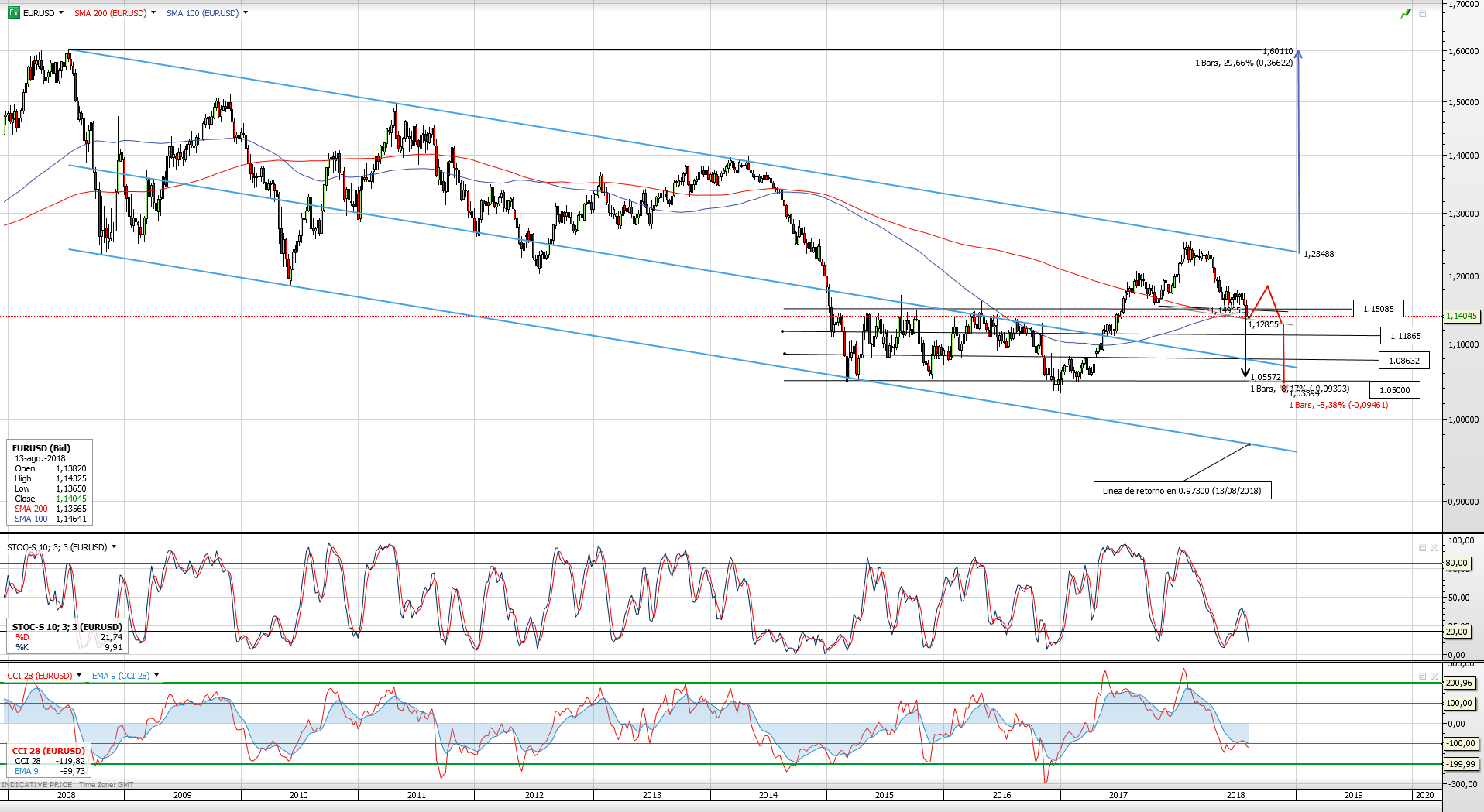Click the 2008 label on time axis
This screenshot has width=1484, height=812.
pyautogui.click(x=67, y=795)
